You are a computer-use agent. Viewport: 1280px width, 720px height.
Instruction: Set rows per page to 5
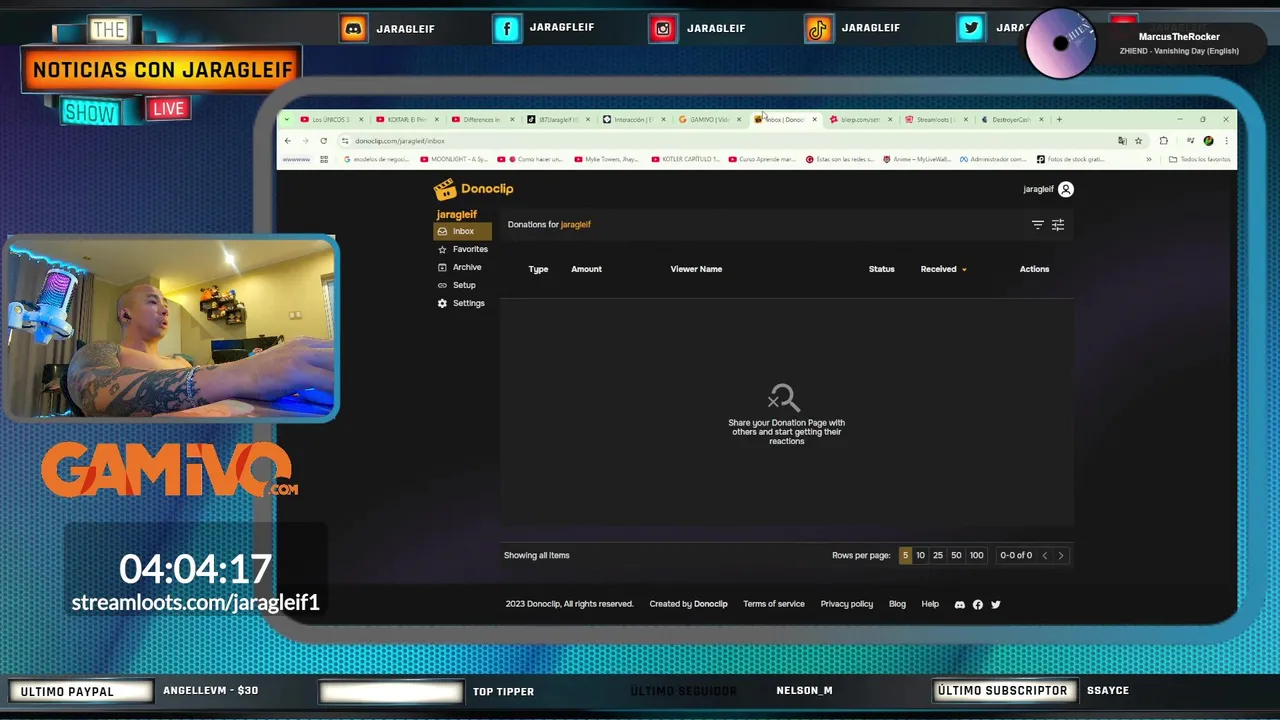click(x=905, y=555)
